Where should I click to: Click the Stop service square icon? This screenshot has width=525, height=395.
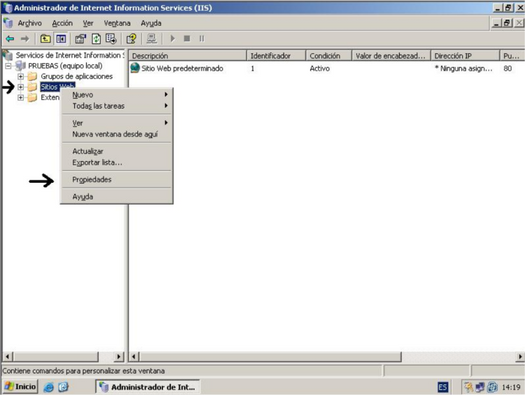tap(187, 39)
